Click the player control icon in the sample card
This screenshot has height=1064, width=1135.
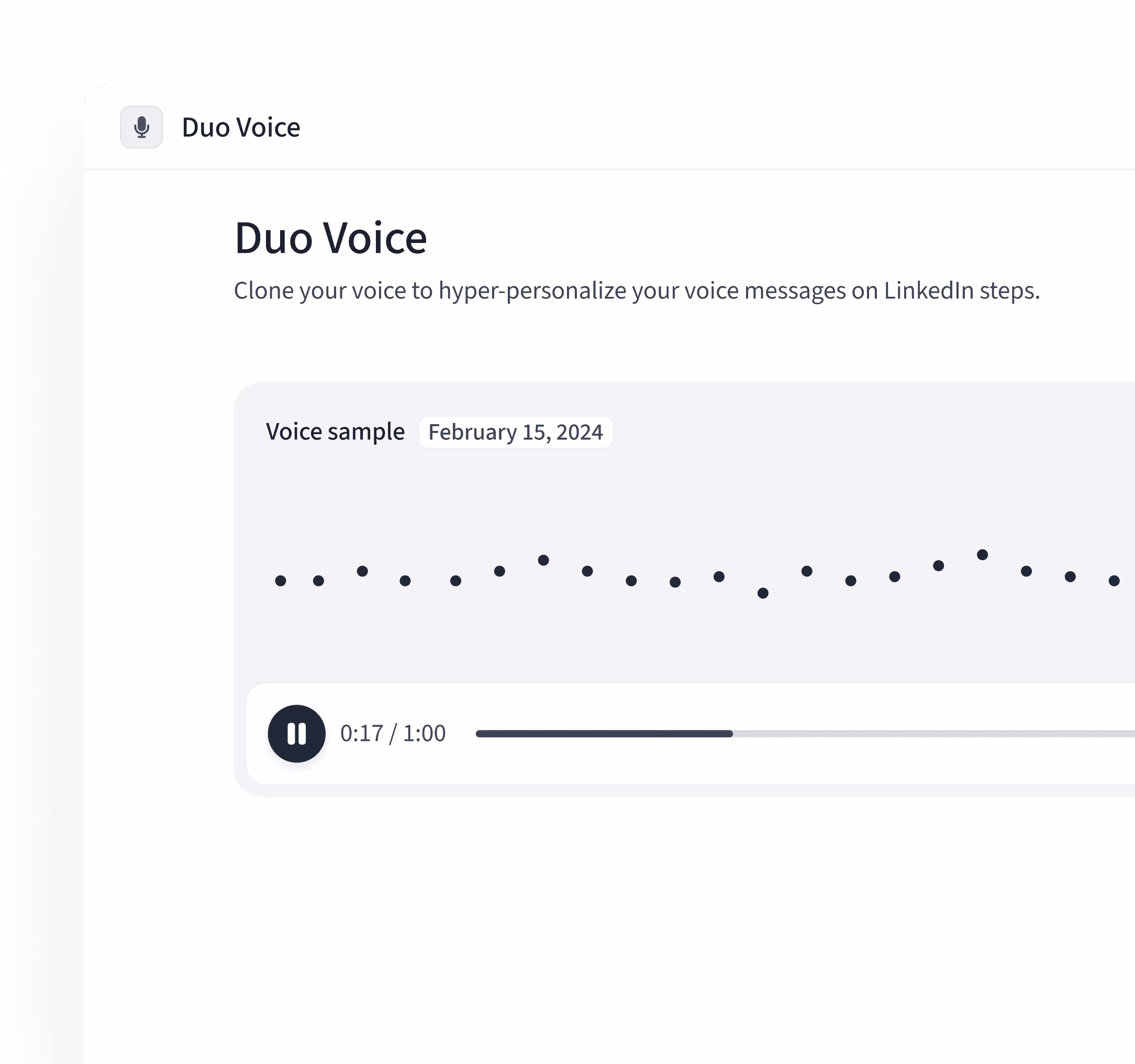click(296, 733)
